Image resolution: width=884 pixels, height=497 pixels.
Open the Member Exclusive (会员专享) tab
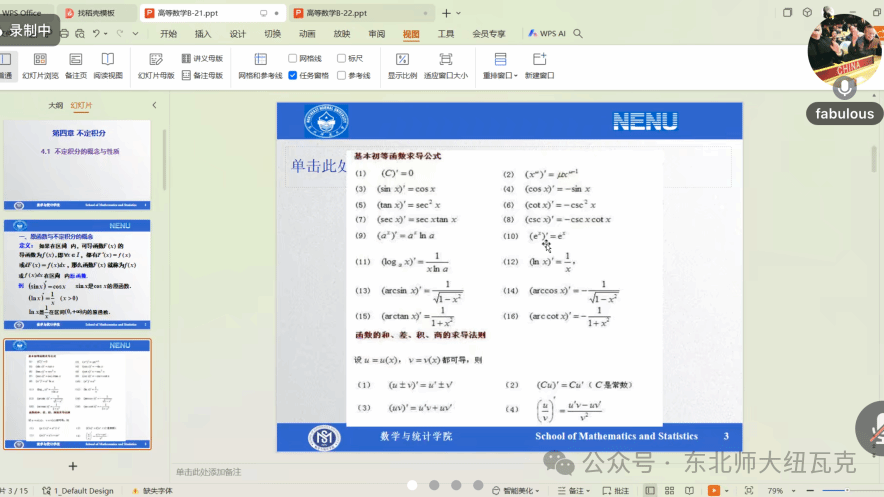pos(489,34)
